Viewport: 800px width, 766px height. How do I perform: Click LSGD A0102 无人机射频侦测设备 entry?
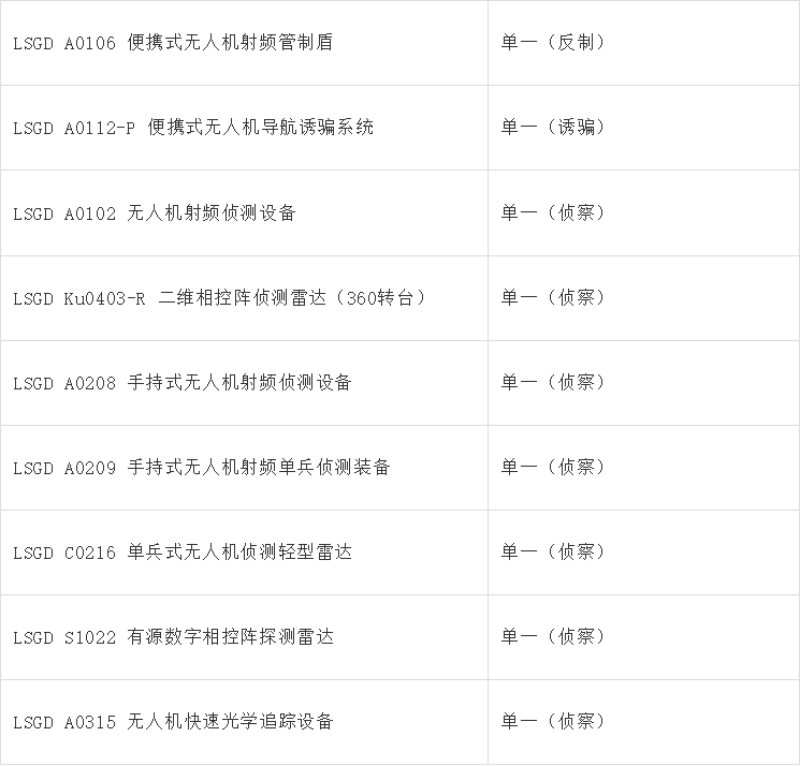(155, 213)
